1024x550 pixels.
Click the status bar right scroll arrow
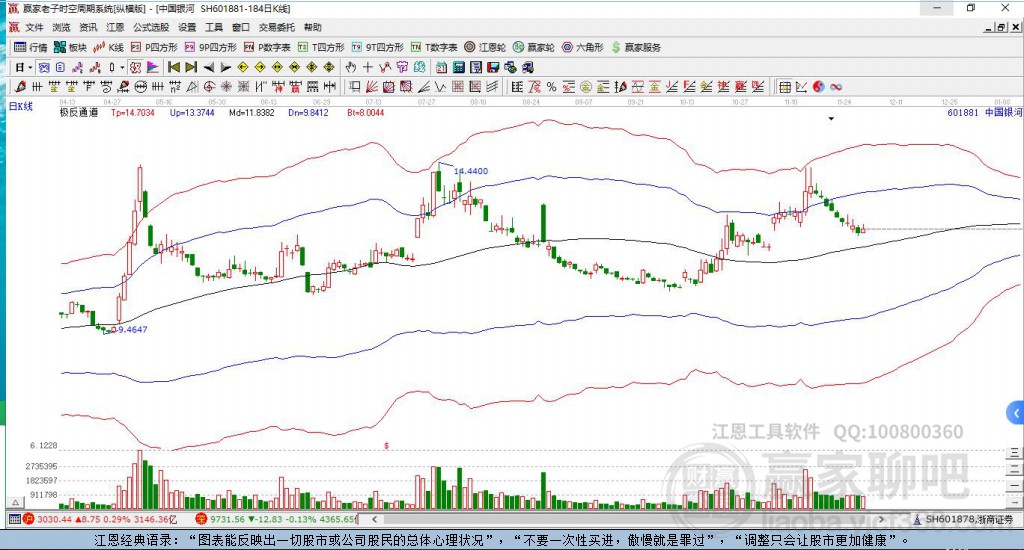[881, 519]
